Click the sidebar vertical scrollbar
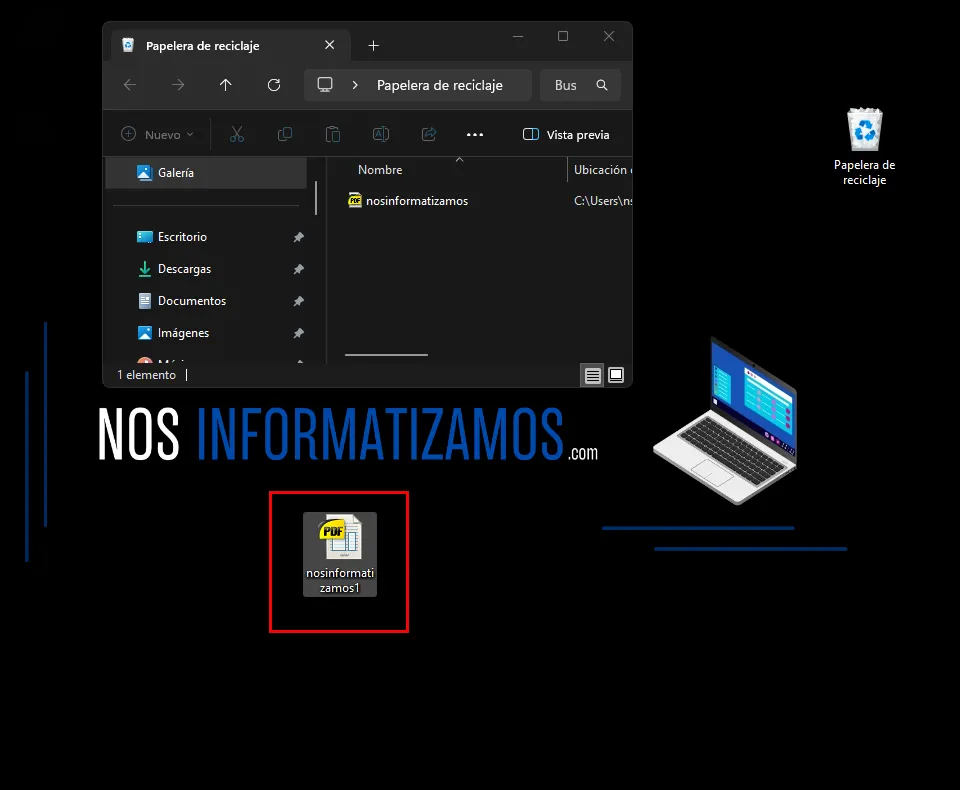 coord(316,198)
